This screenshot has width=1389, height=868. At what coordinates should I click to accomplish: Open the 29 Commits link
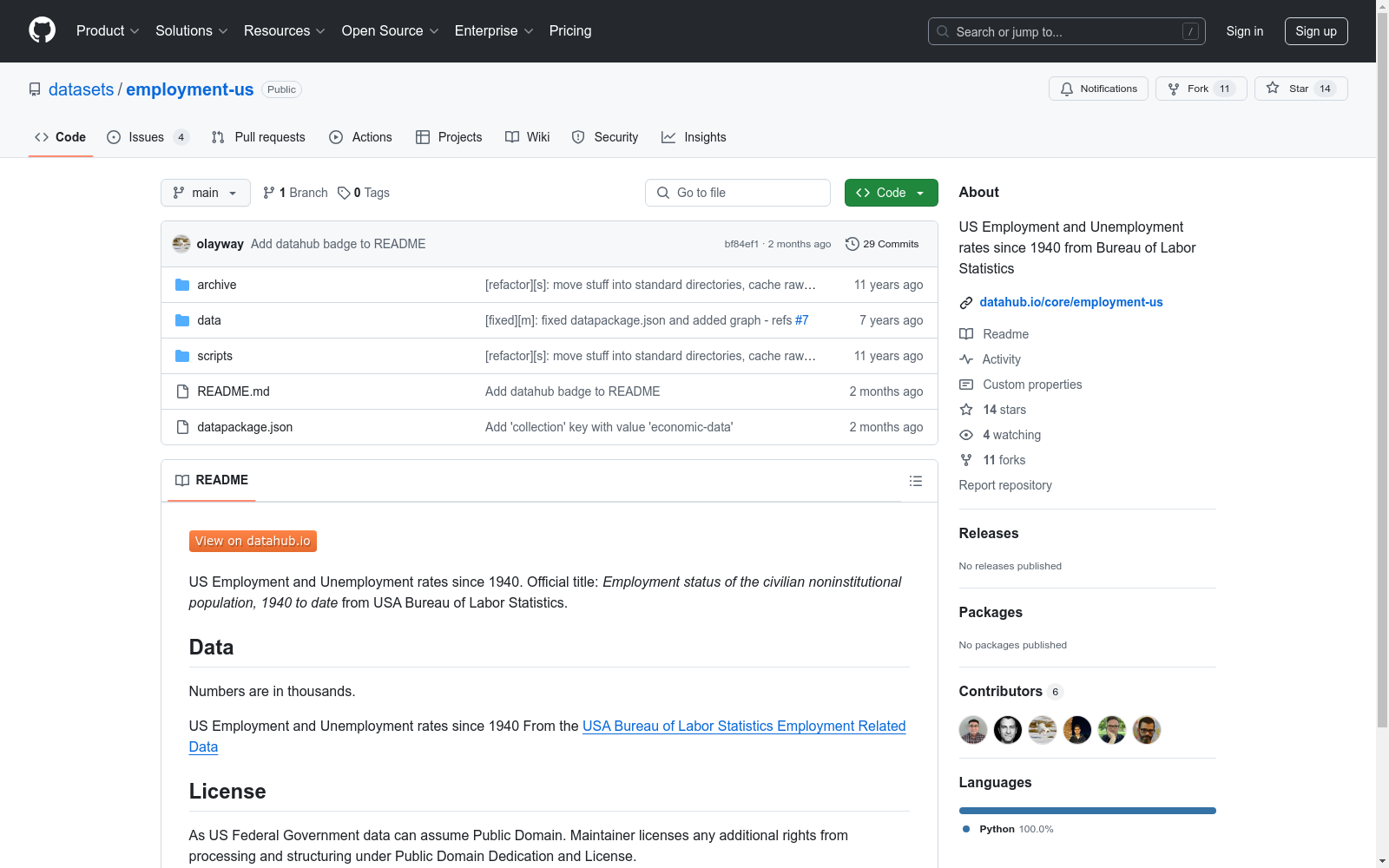pyautogui.click(x=882, y=244)
